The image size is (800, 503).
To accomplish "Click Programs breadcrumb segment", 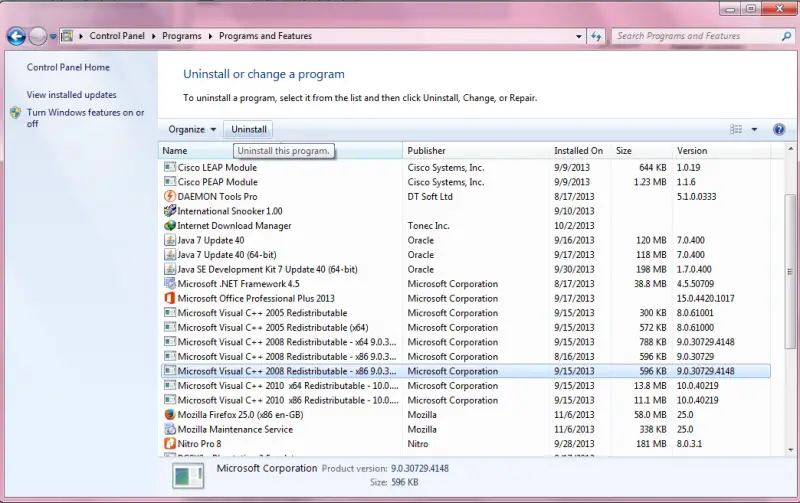I will [x=182, y=36].
